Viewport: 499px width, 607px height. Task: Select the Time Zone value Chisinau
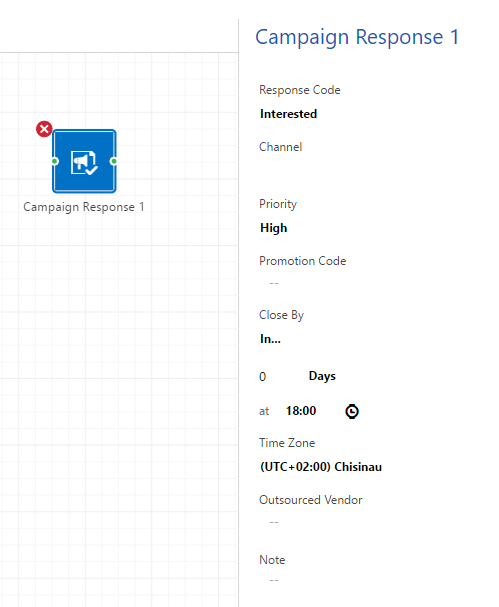(x=321, y=467)
